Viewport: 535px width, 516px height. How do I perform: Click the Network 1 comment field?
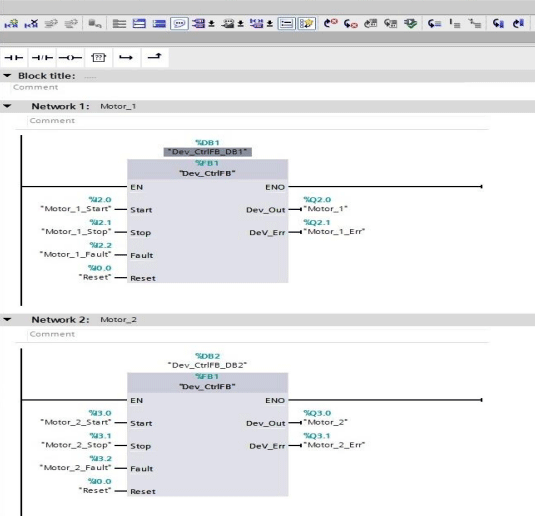pyautogui.click(x=258, y=120)
